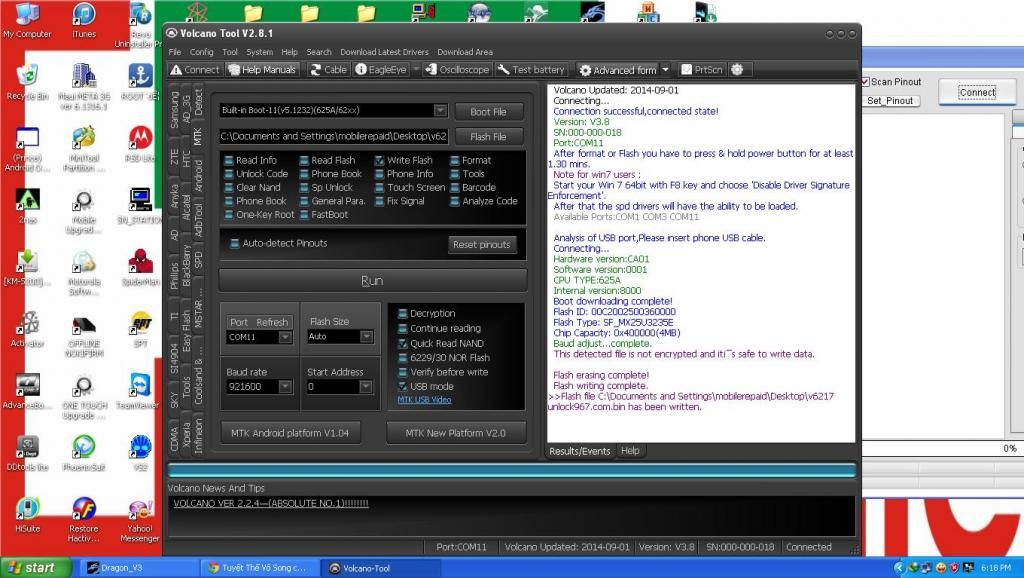The height and width of the screenshot is (578, 1024).
Task: Open the File menu
Action: (x=174, y=52)
